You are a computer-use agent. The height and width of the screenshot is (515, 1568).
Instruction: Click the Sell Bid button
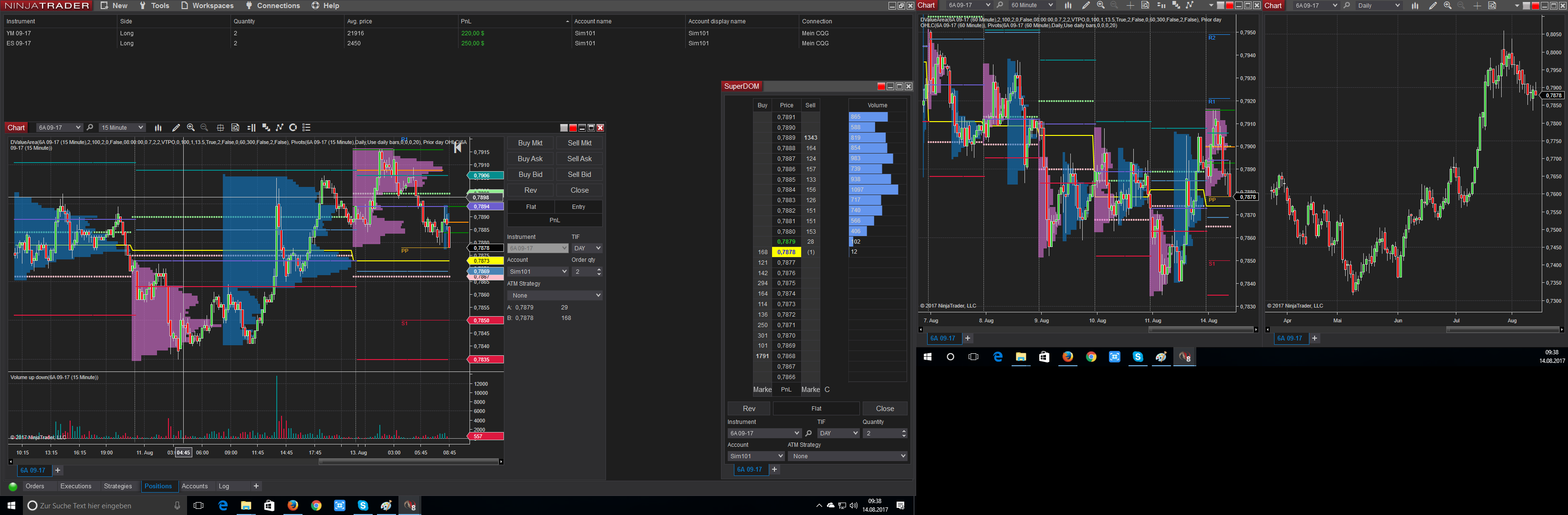579,175
